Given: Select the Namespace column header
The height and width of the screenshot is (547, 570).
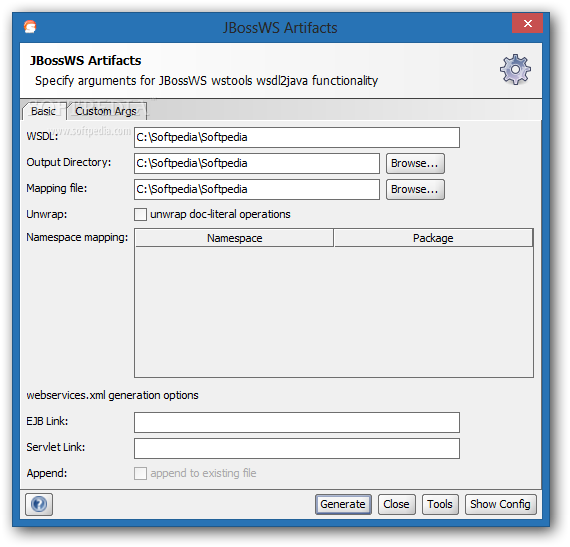Looking at the screenshot, I should [234, 238].
